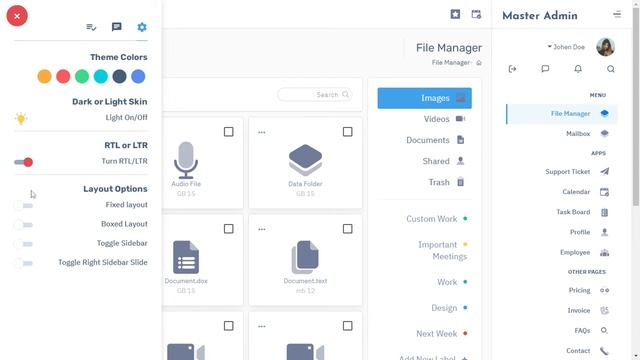Enable the Toggle Sidebar switch

[x=23, y=244]
